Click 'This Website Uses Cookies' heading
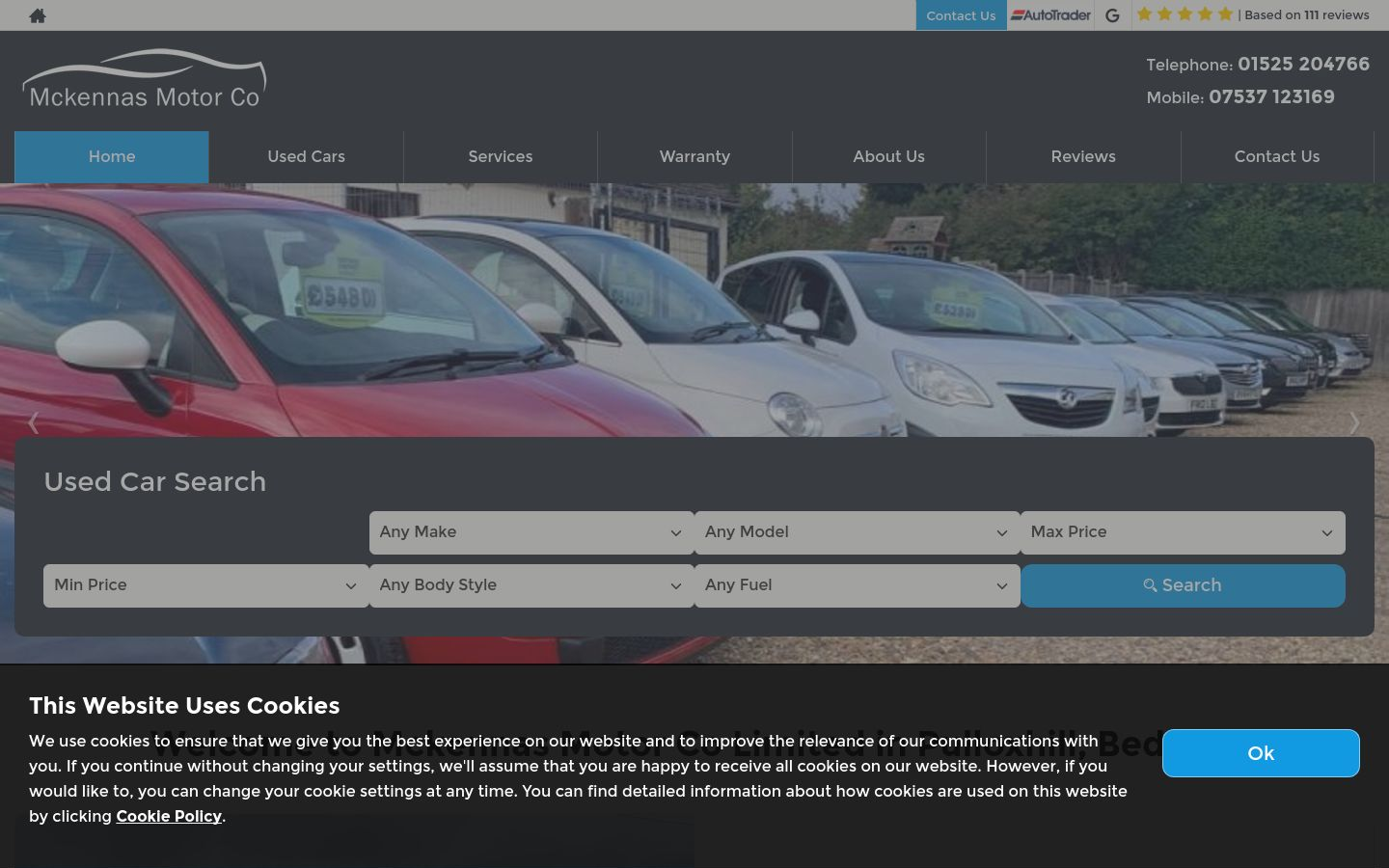 [184, 706]
